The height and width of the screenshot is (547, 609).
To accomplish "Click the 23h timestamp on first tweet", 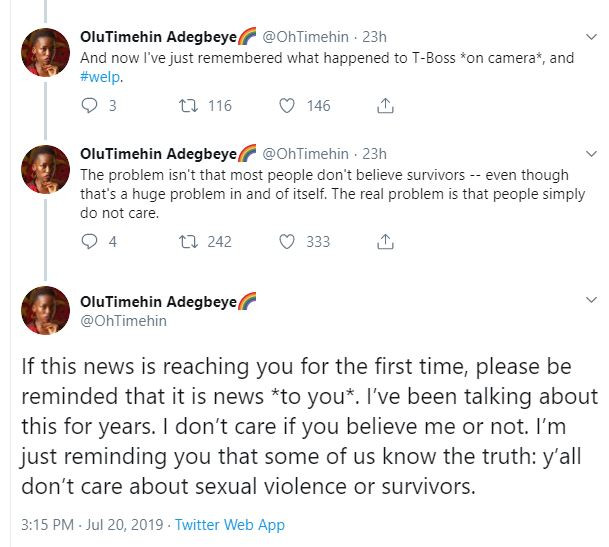I will [373, 38].
